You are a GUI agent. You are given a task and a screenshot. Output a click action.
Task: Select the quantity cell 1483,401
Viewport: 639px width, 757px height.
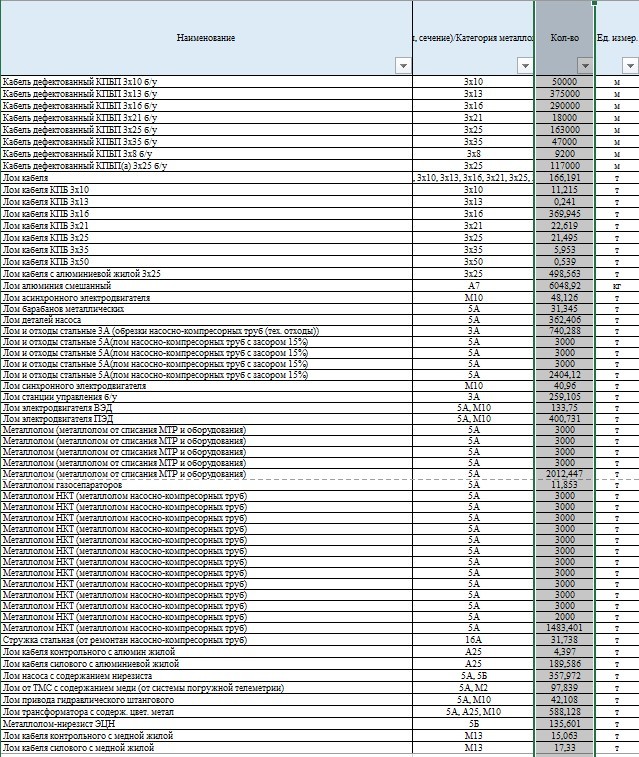coord(564,628)
